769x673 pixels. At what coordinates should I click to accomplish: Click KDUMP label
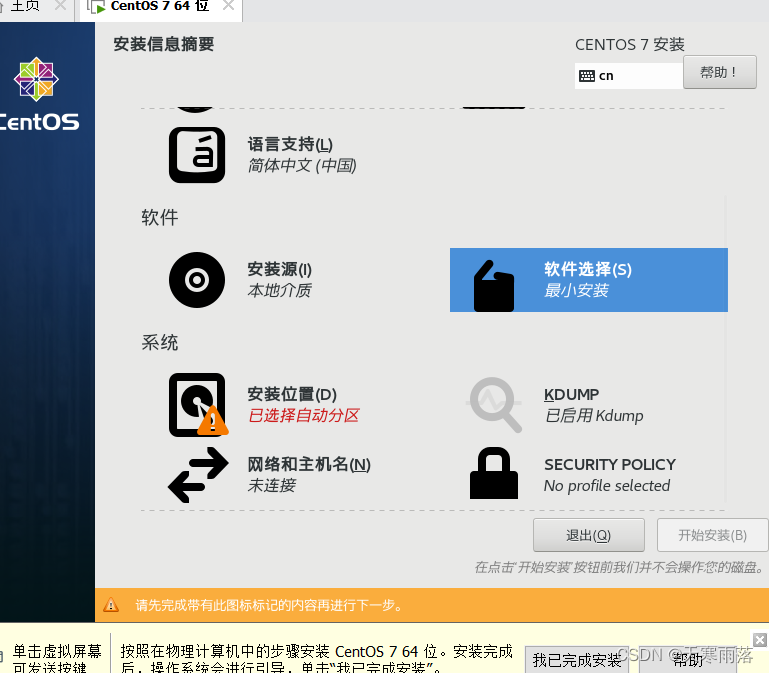(x=571, y=394)
